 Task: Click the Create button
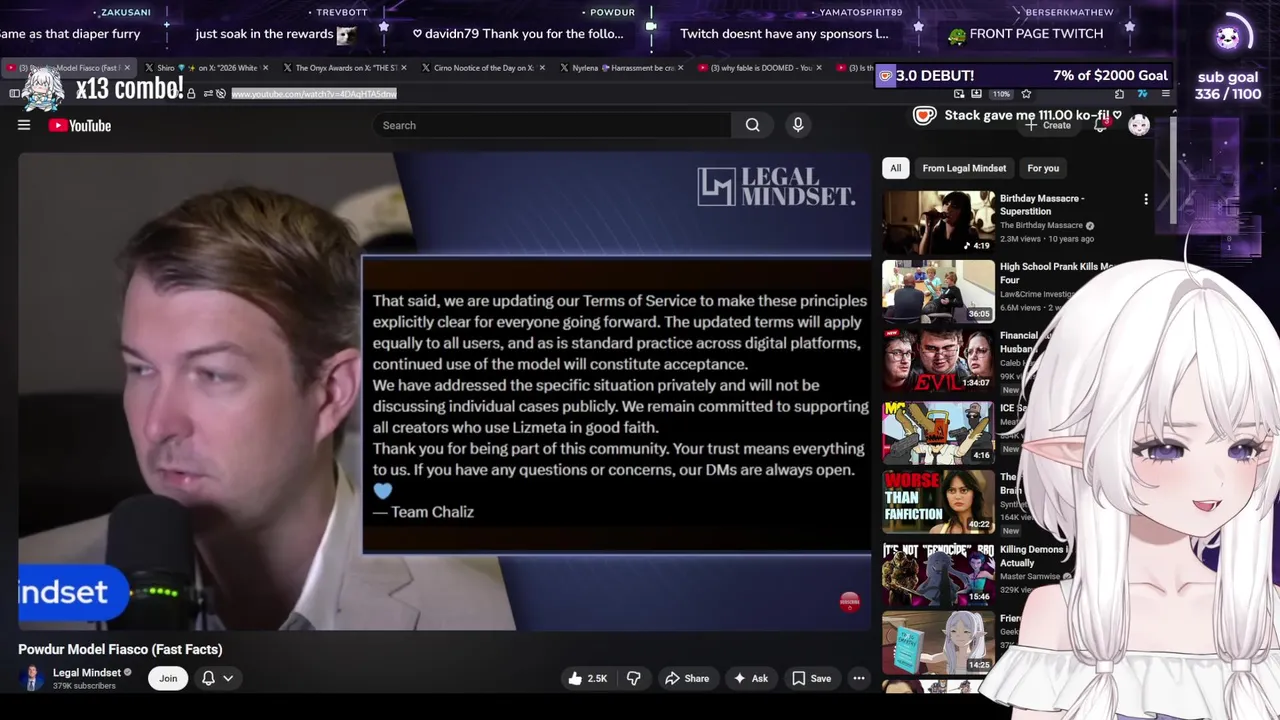coord(1048,125)
